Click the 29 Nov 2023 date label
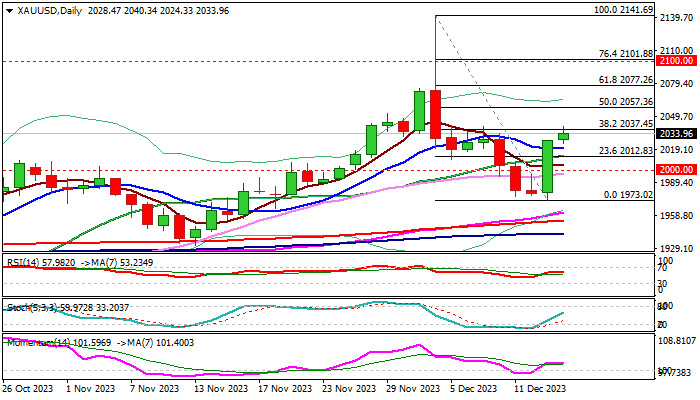 pos(415,389)
